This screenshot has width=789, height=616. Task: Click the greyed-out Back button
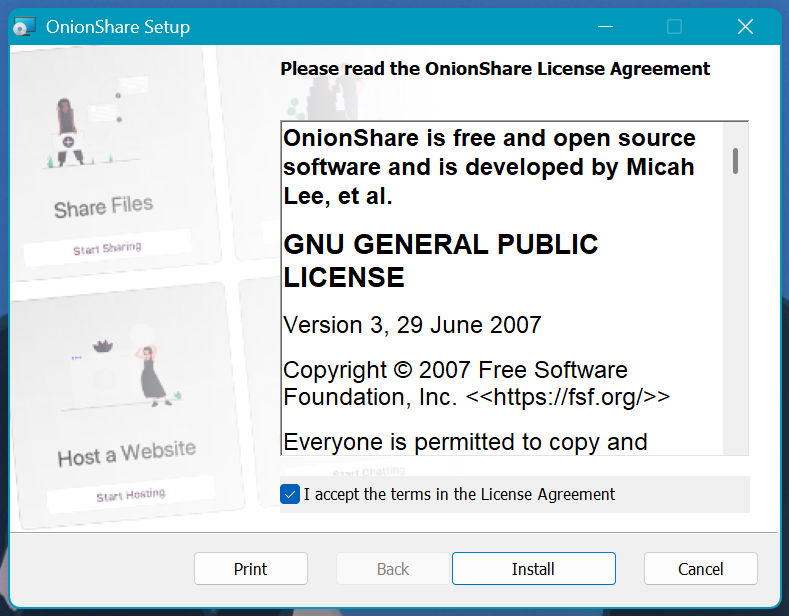(392, 569)
